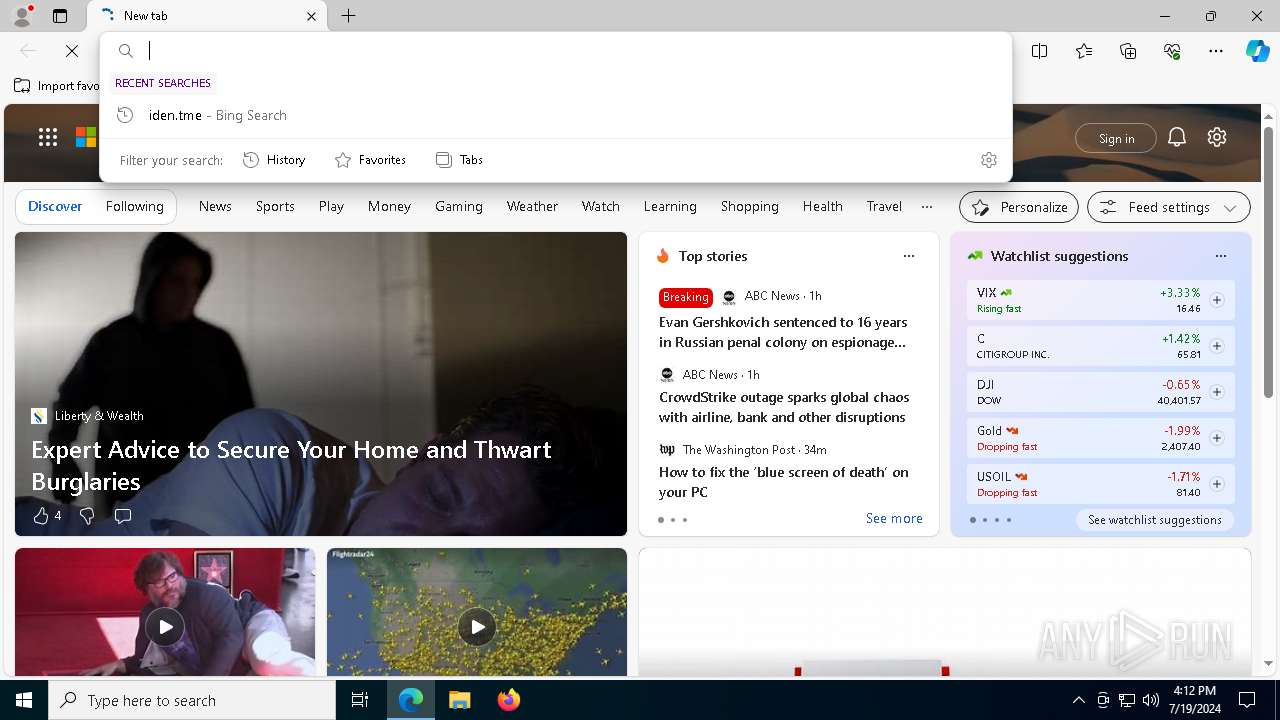Open Watchlist suggestions more options ellipsis
Screen dimensions: 1280x720
coord(1221,256)
